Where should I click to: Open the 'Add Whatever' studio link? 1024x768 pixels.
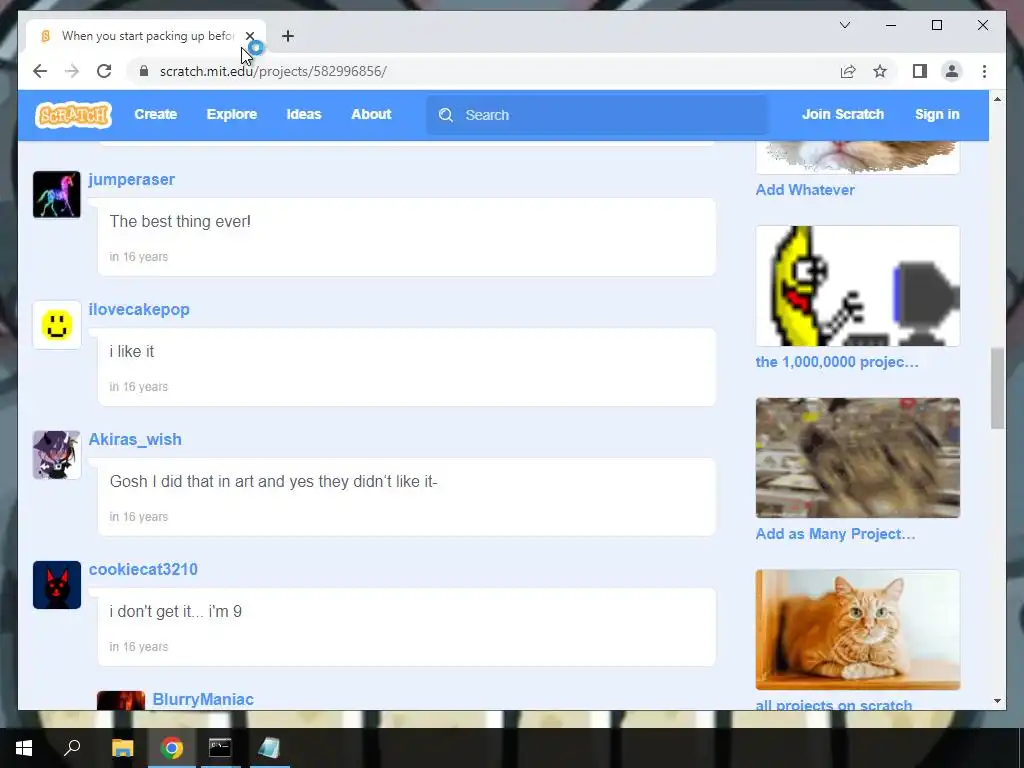point(805,190)
